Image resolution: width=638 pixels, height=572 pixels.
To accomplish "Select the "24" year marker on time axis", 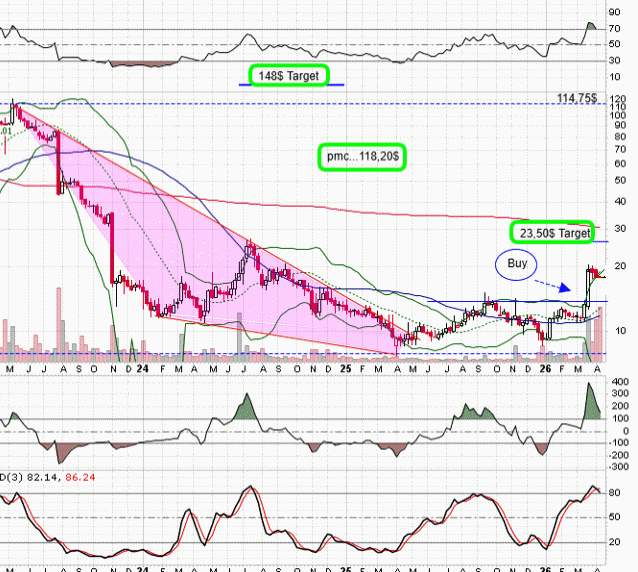I will click(143, 368).
